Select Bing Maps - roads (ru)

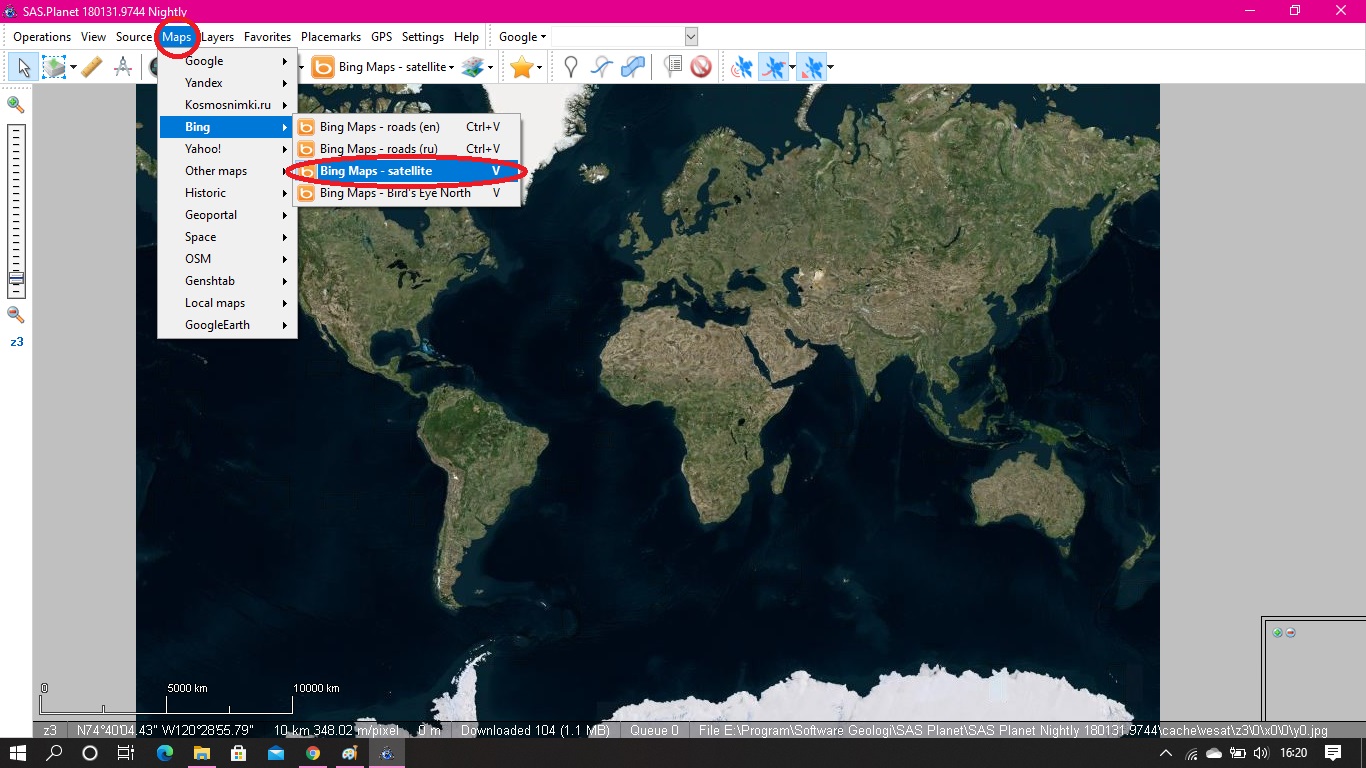point(406,149)
